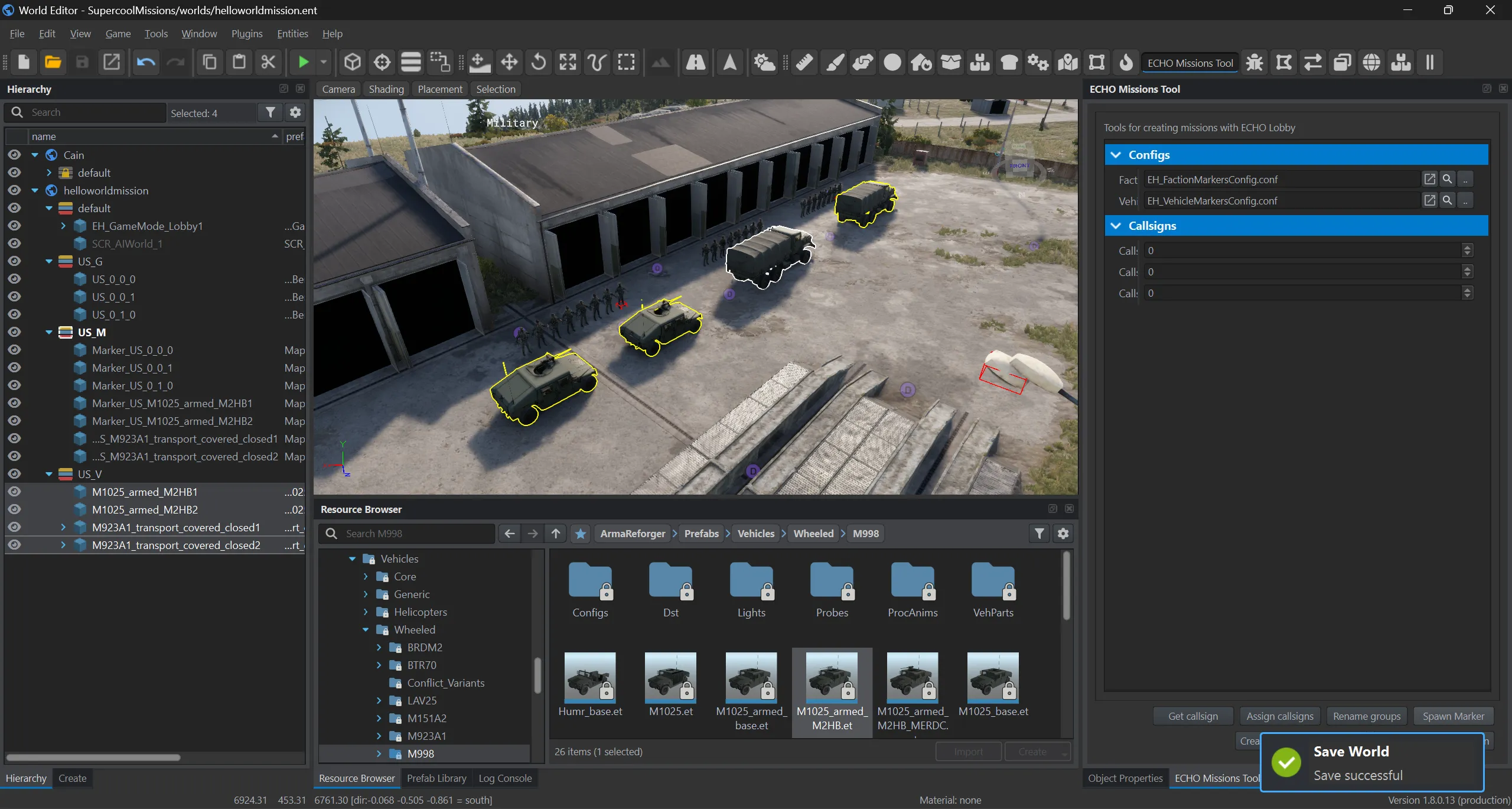This screenshot has height=809, width=1512.
Task: Toggle visibility of Marker_US_M1025_armed_M2HB2
Action: pos(14,421)
